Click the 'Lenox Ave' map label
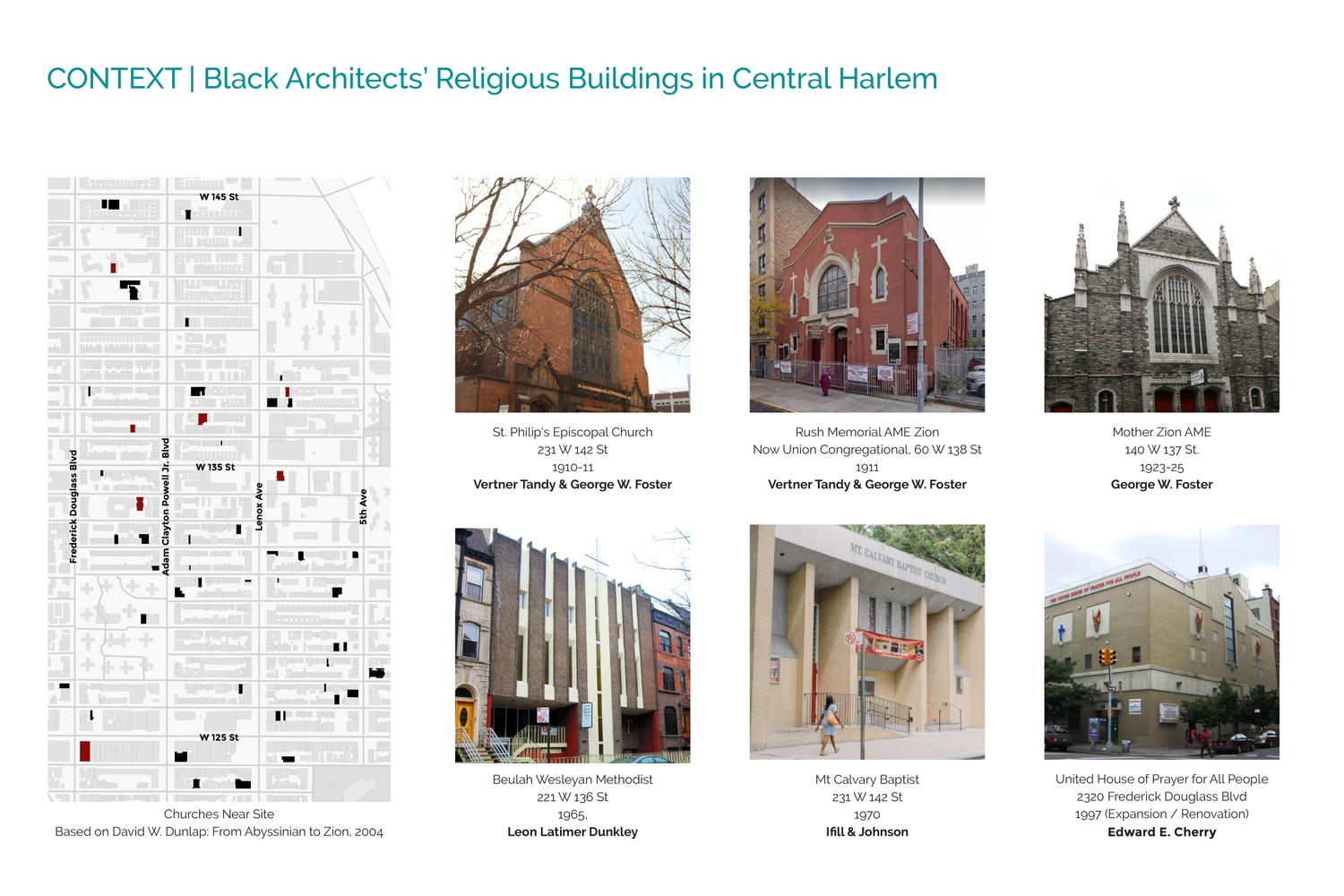The height and width of the screenshot is (896, 1344). (259, 506)
